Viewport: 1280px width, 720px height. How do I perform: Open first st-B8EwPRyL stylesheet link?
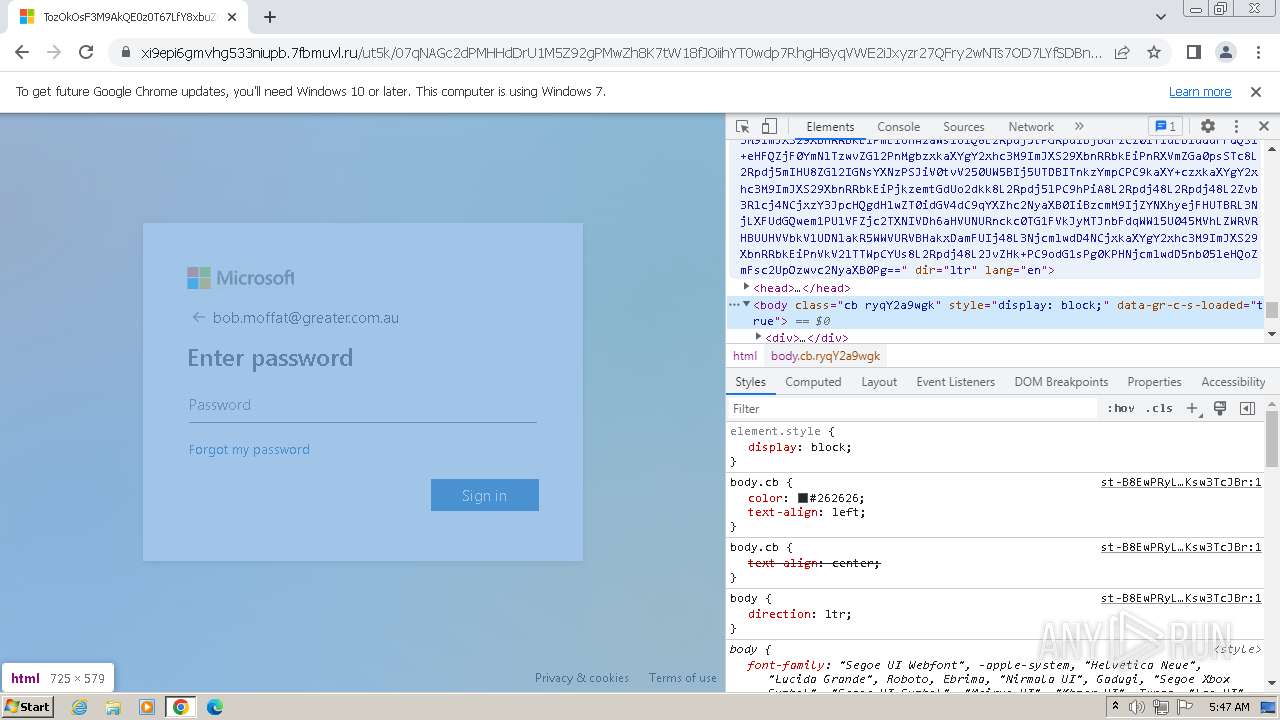click(x=1181, y=482)
